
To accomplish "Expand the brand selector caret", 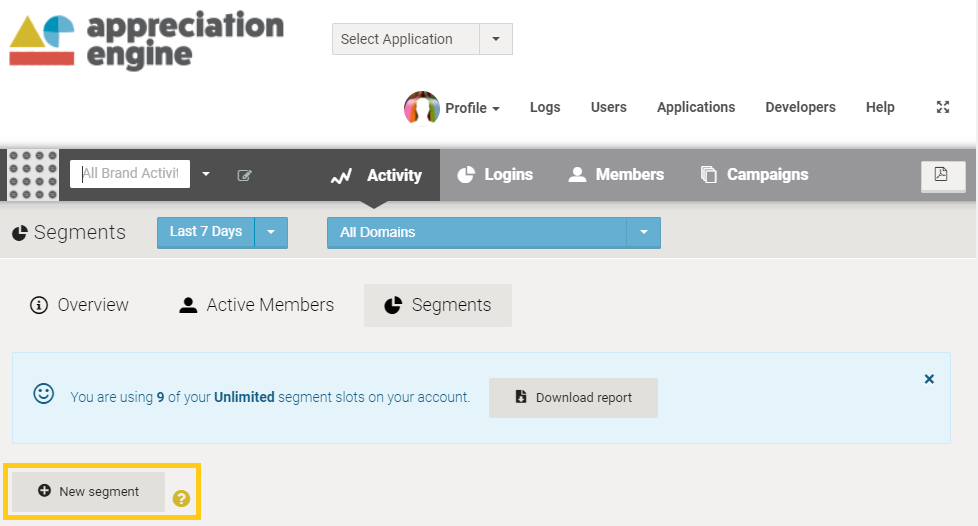I will click(206, 174).
